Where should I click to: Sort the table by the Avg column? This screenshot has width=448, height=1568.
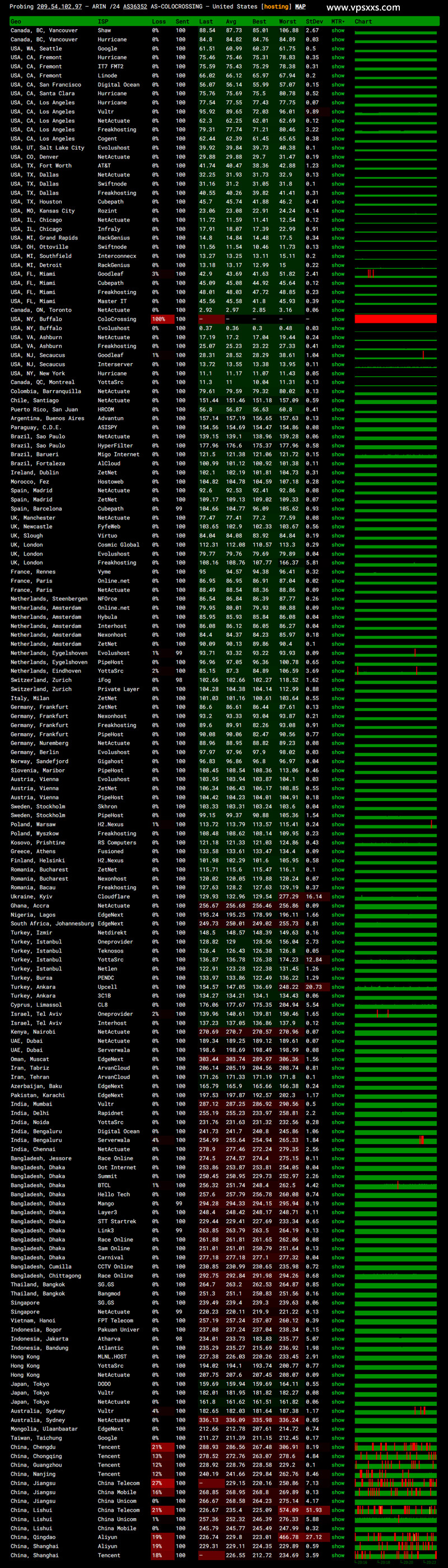click(231, 21)
